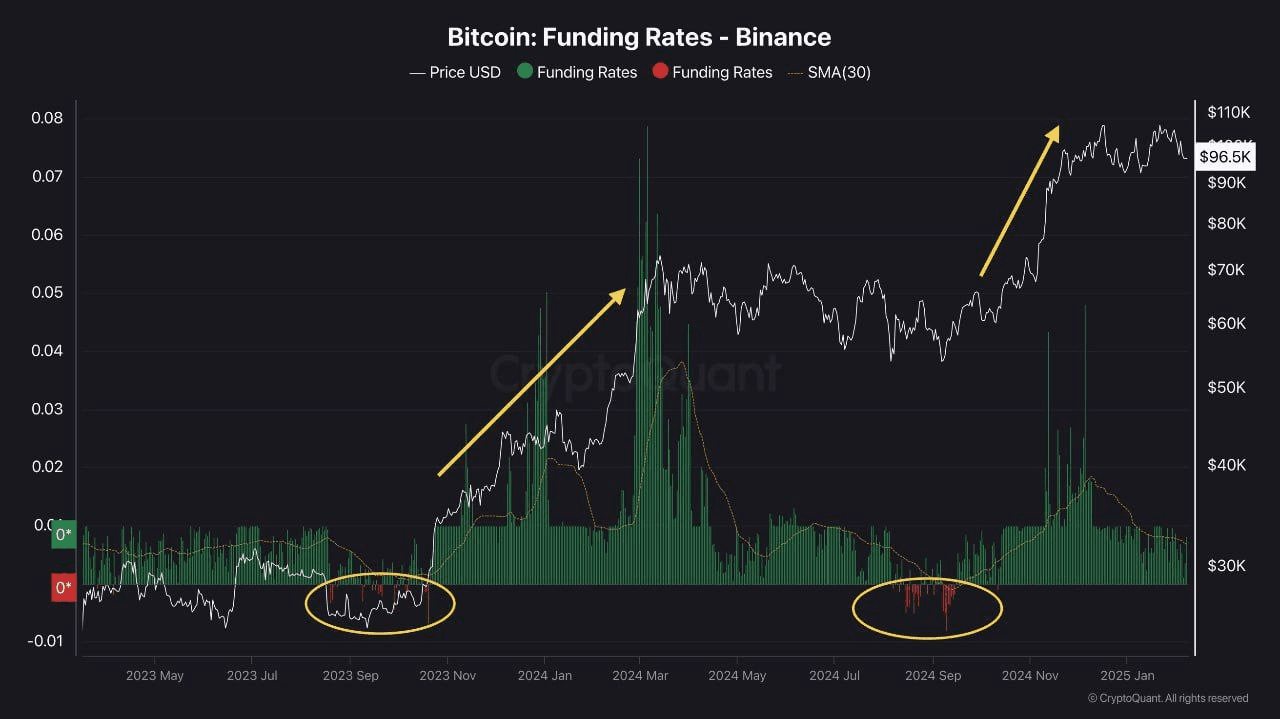This screenshot has width=1280, height=719.
Task: Click the red 0* axis tag
Action: point(64,588)
